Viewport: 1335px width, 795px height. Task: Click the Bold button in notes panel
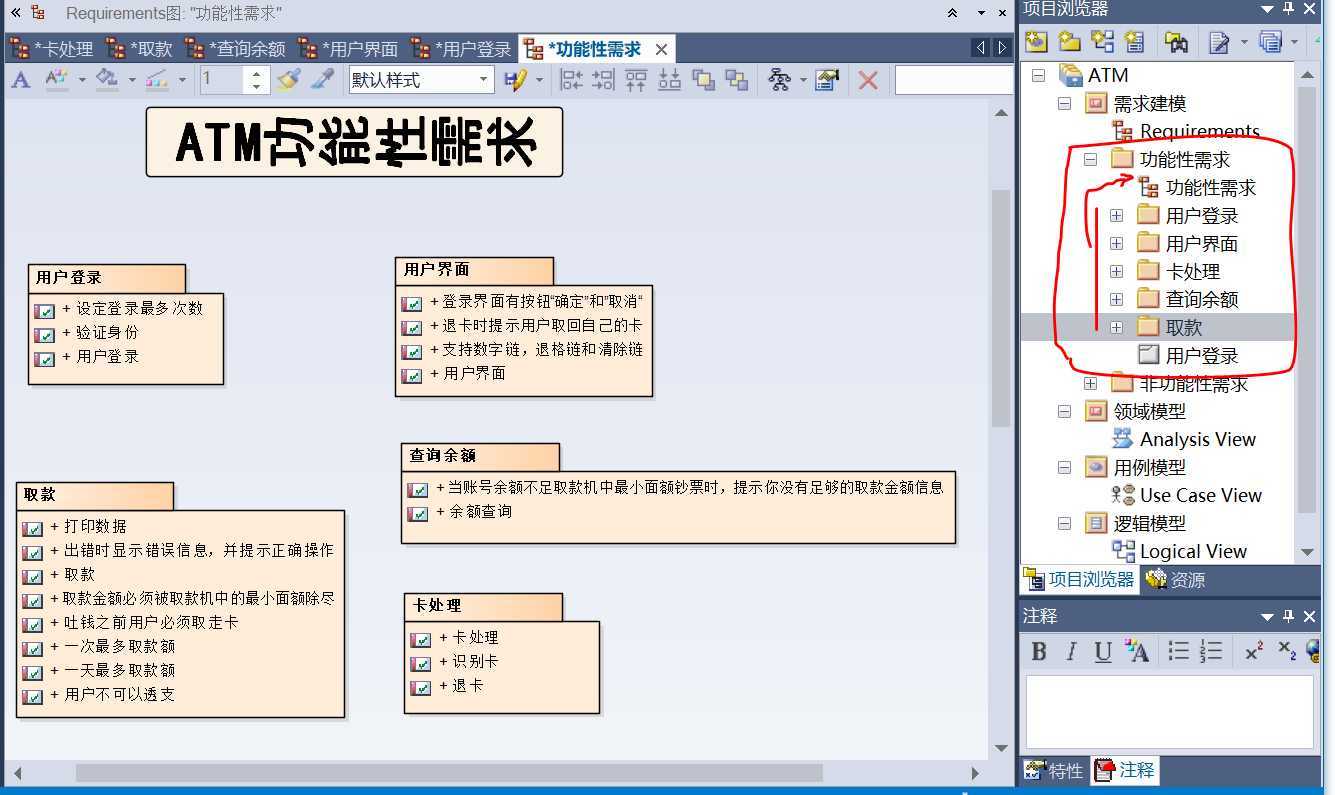coord(1039,652)
